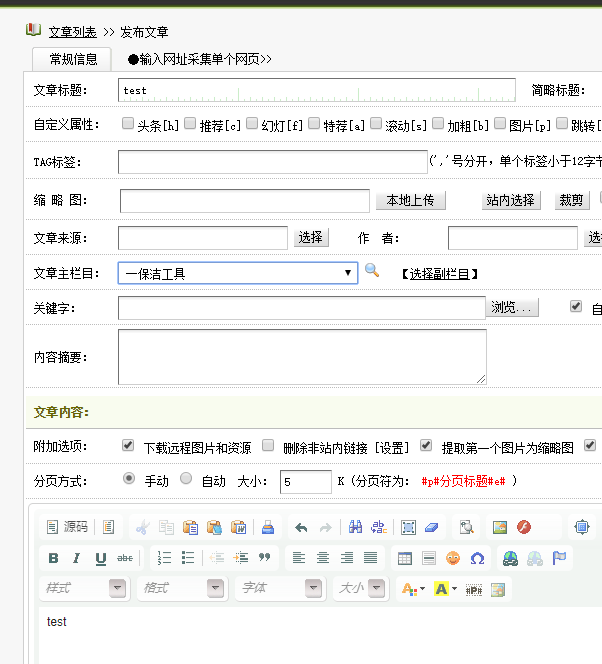602x664 pixels.
Task: Insert a bulleted list
Action: pos(188,558)
